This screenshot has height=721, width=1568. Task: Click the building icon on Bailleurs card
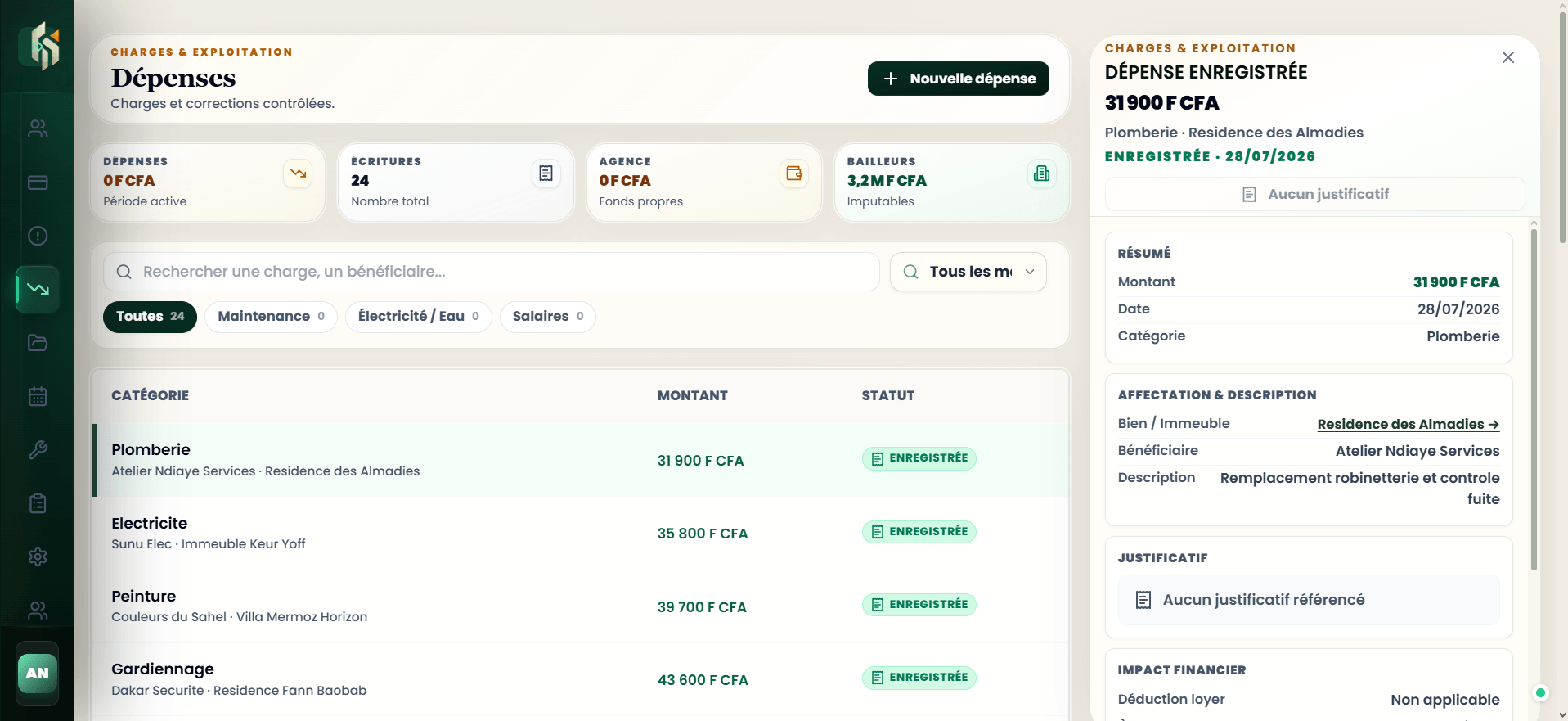coord(1041,173)
